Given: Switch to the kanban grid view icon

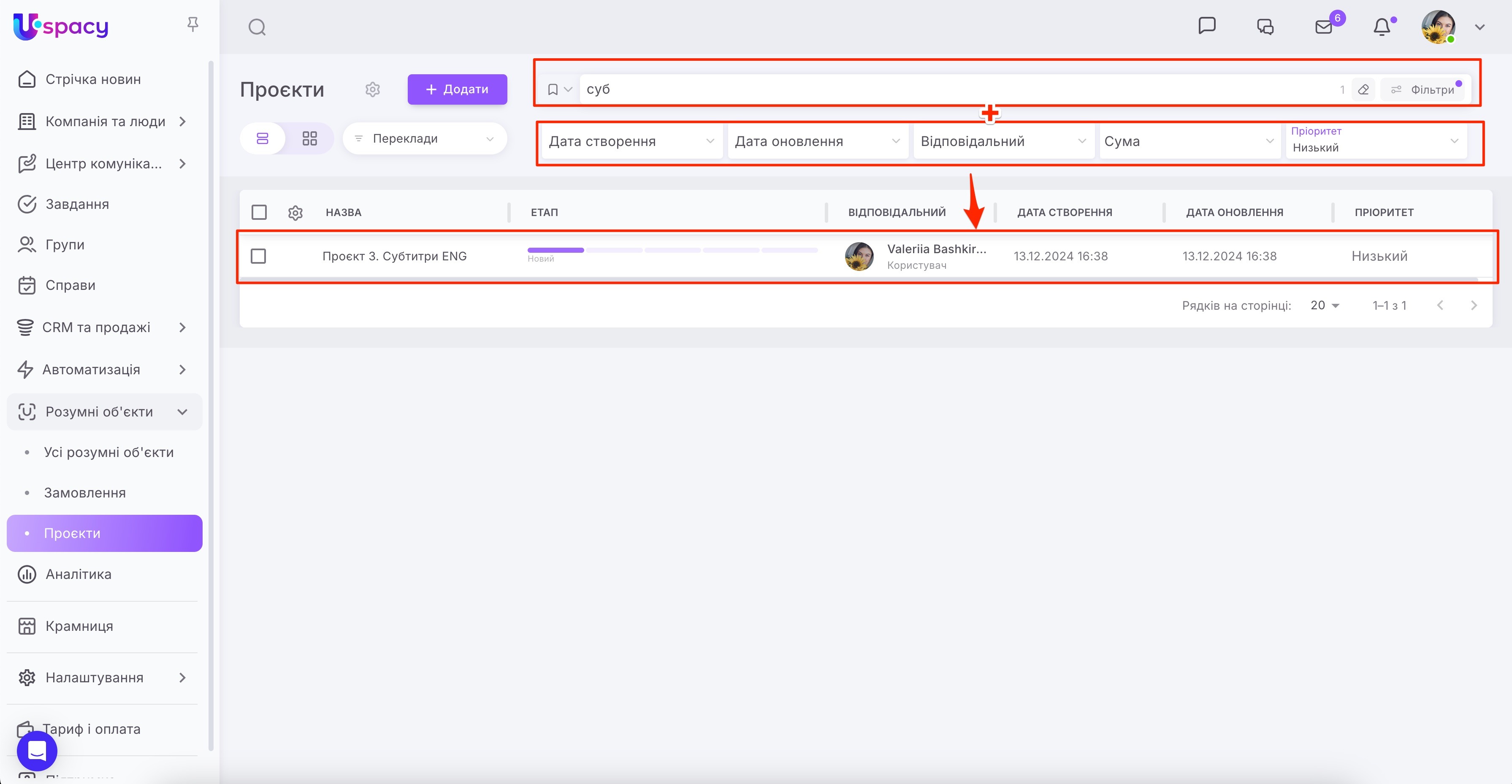Looking at the screenshot, I should [309, 138].
